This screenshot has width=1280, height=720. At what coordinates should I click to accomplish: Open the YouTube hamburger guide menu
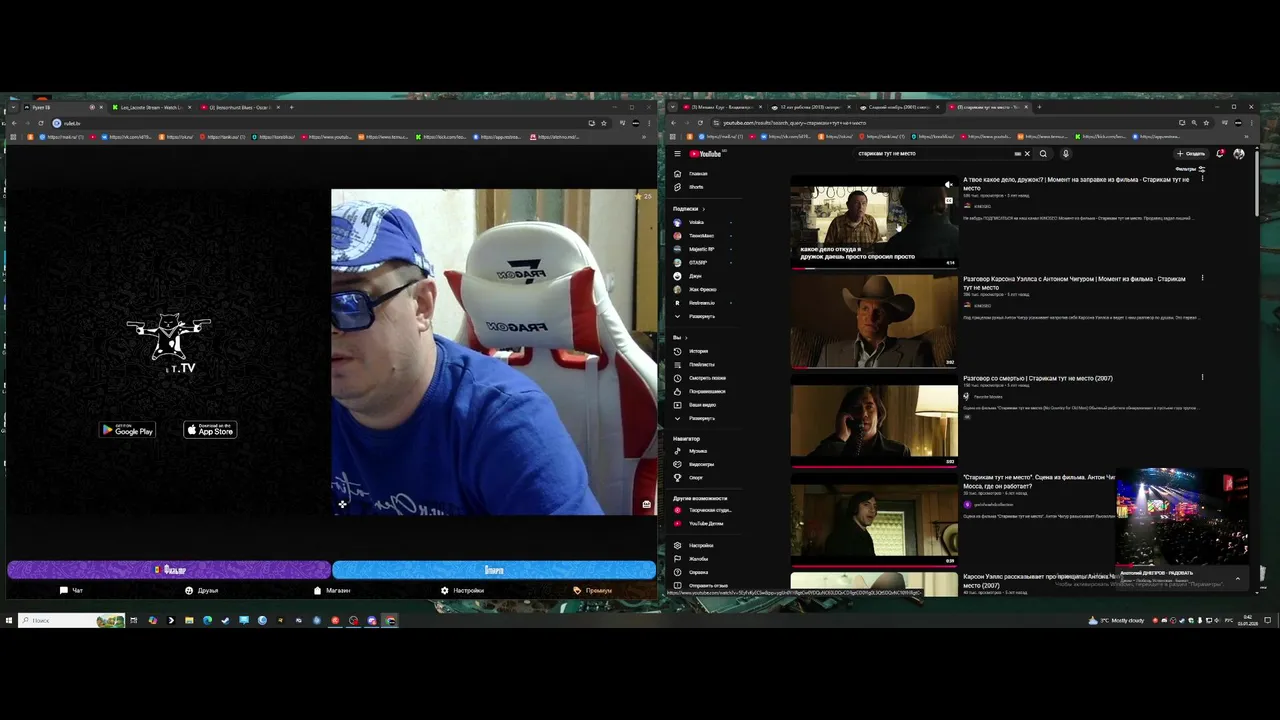[677, 154]
